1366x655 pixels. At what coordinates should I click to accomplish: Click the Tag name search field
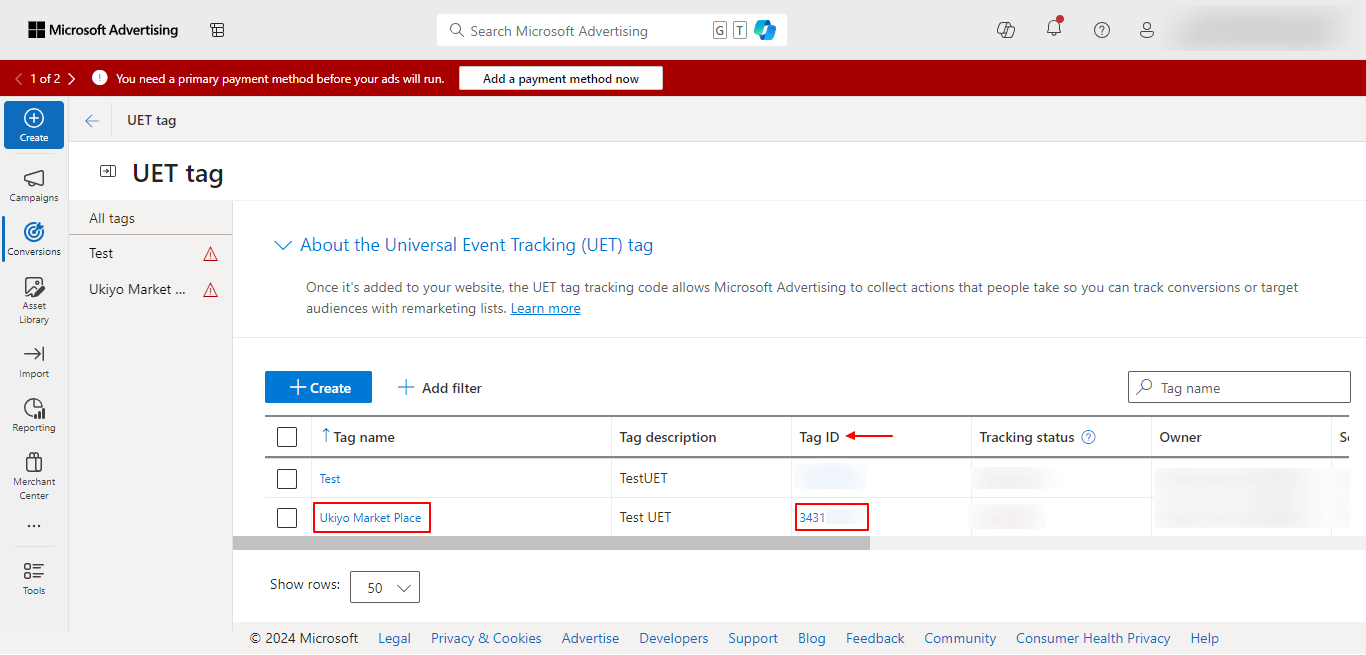(1239, 387)
